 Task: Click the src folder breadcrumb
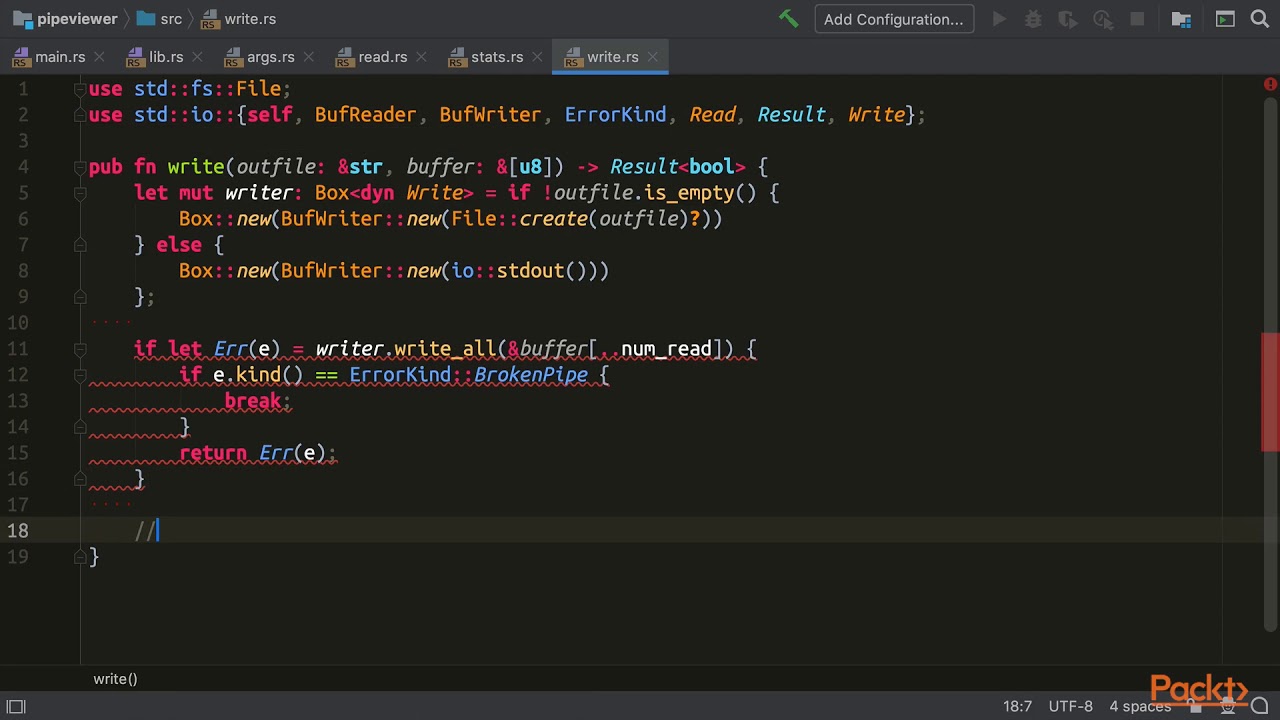[159, 19]
